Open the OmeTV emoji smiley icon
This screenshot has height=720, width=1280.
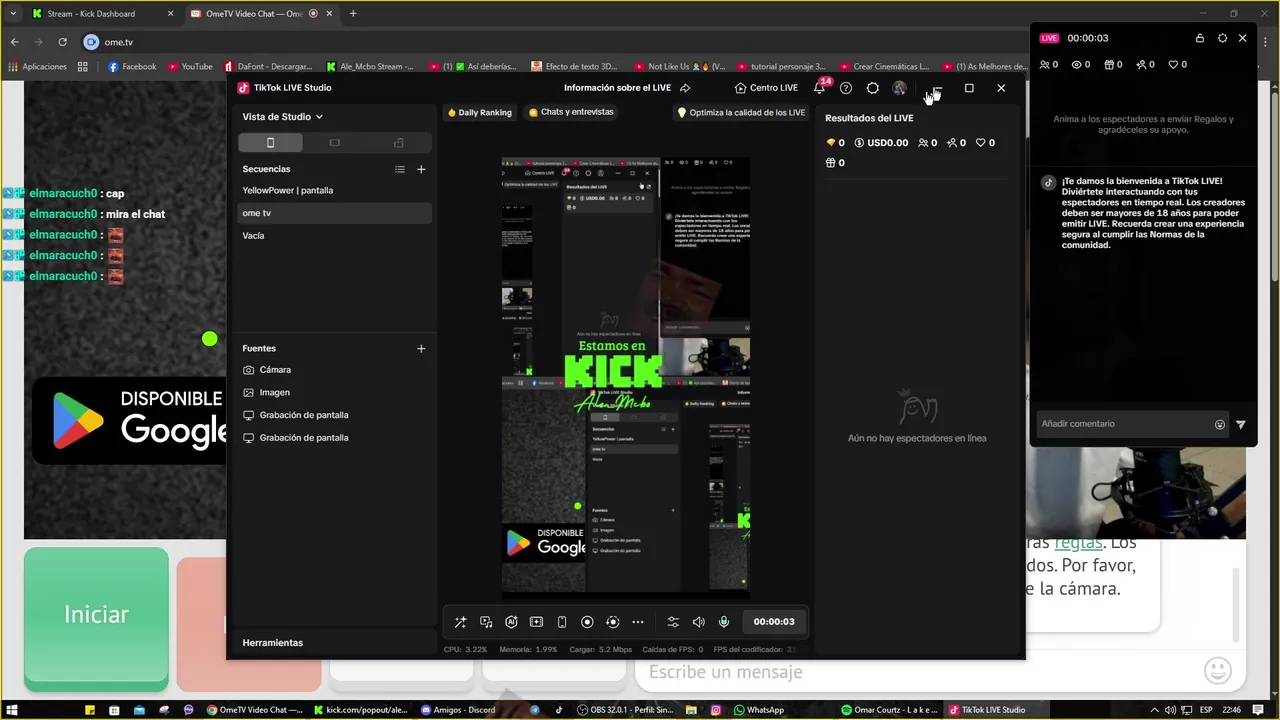1217,670
